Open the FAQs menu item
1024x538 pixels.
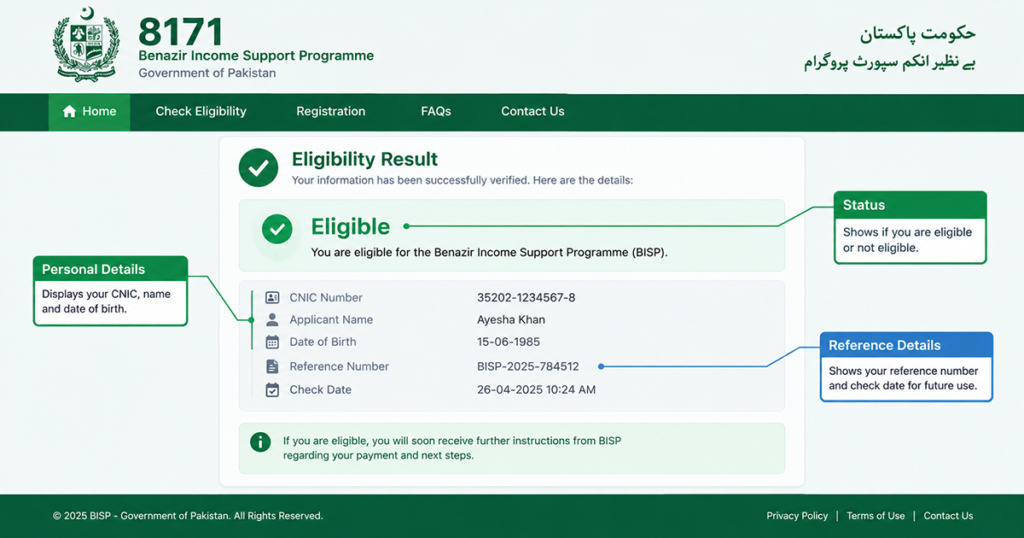[436, 112]
